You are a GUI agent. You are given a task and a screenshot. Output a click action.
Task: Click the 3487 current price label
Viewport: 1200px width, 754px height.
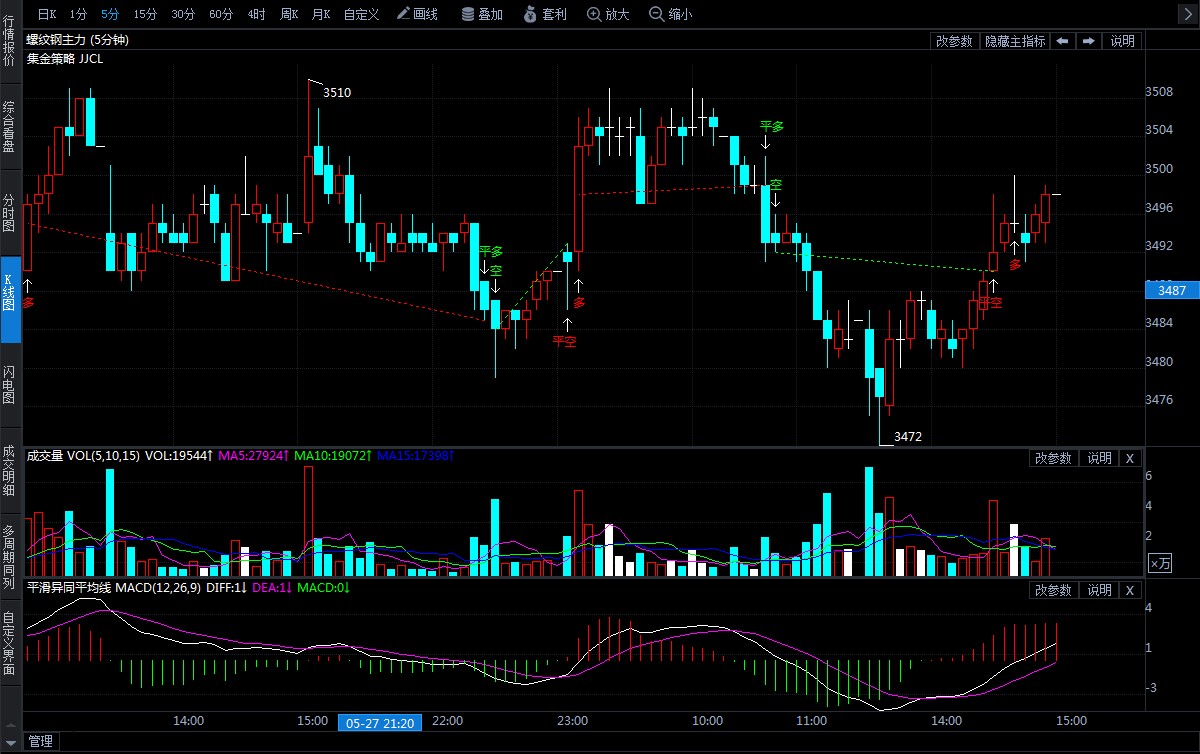[x=1171, y=290]
